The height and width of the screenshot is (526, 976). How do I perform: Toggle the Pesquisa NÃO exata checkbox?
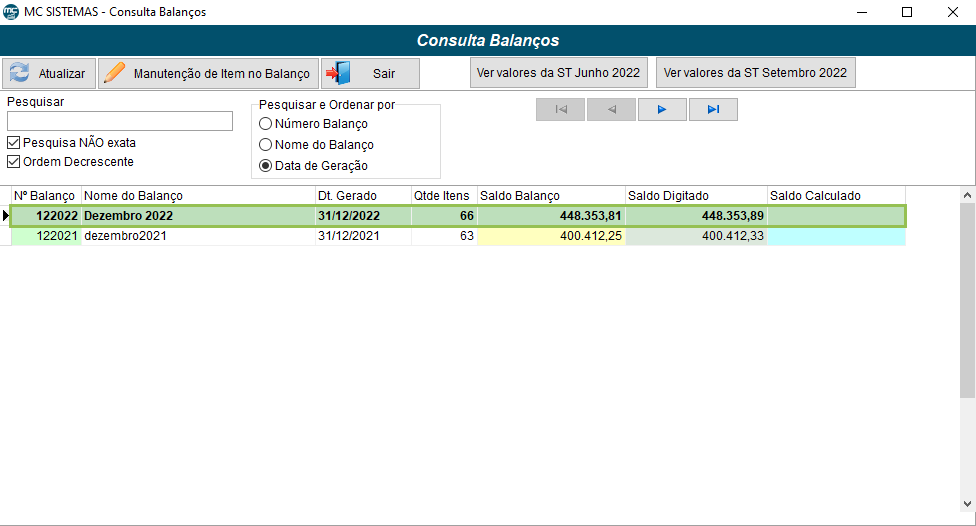[14, 143]
